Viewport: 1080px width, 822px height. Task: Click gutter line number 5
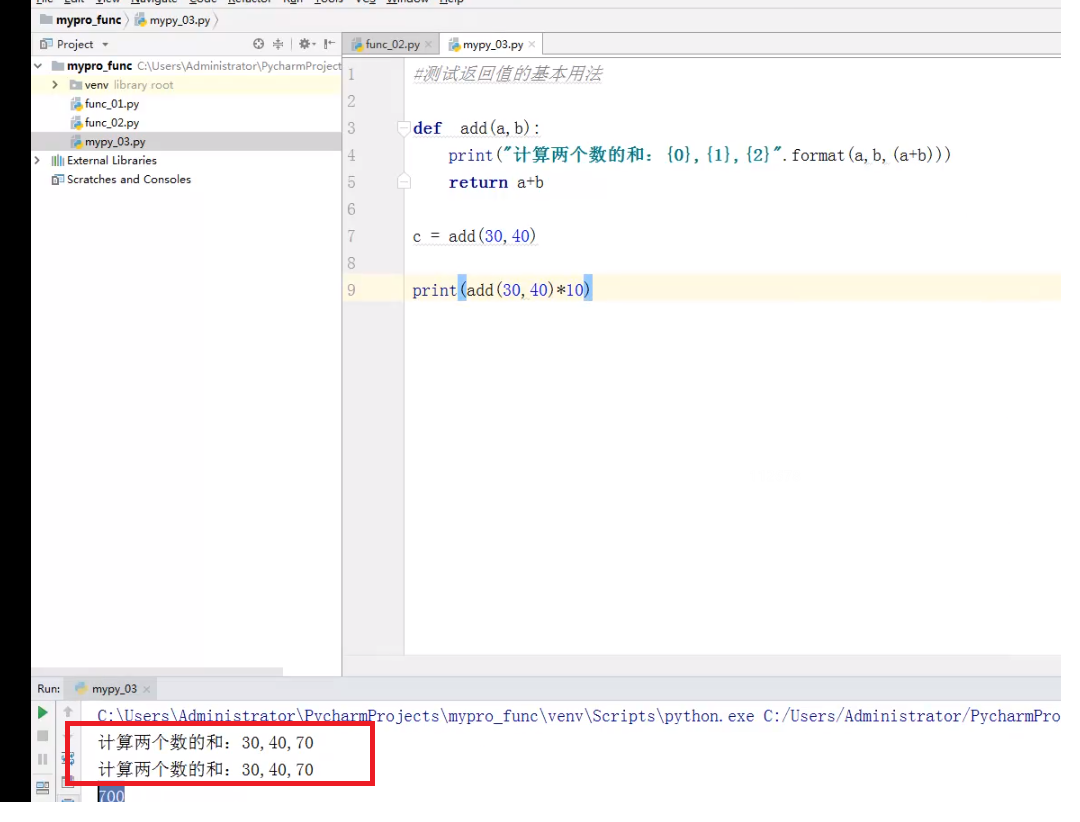(x=351, y=183)
